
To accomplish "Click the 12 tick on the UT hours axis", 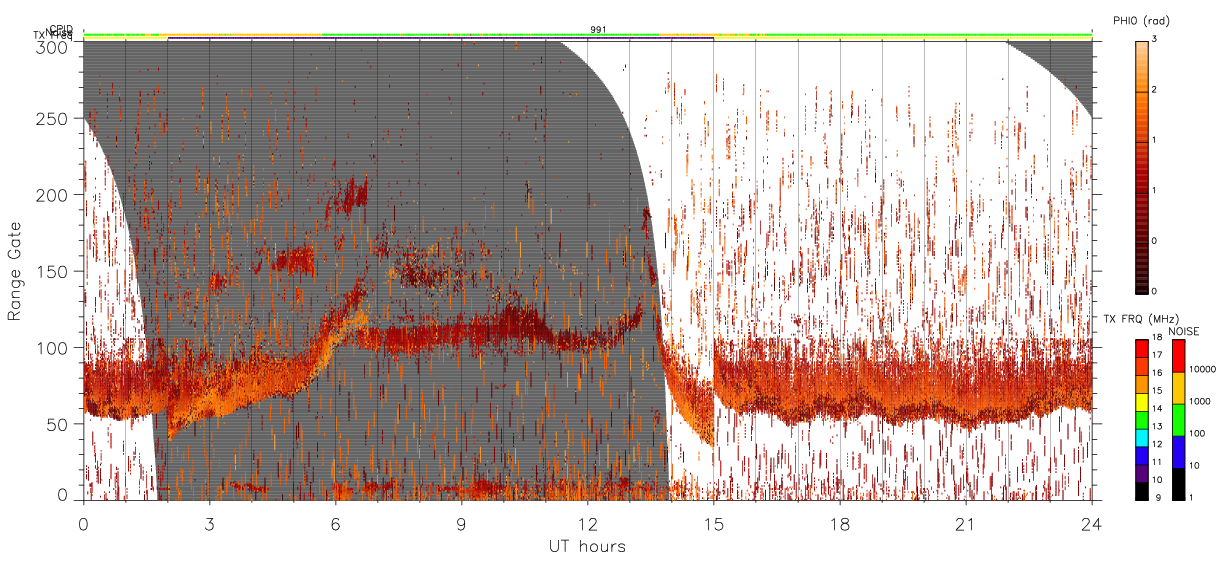I will (587, 523).
